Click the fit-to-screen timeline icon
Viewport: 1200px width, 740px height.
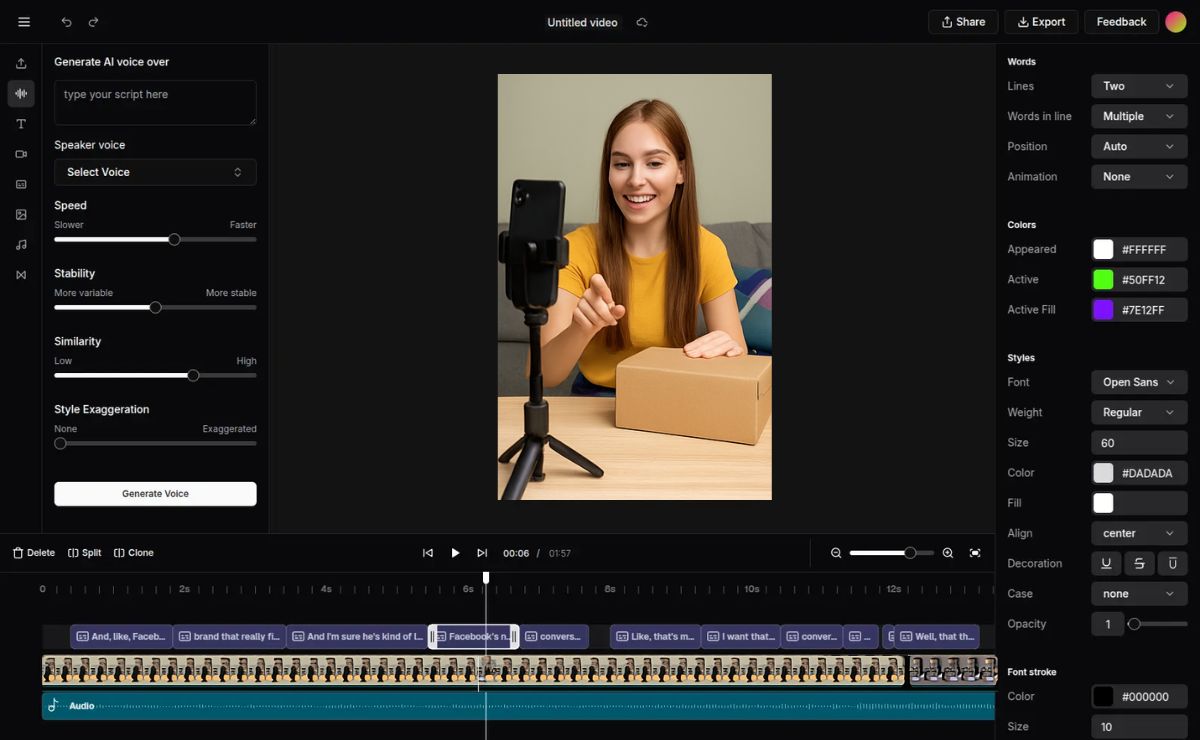pos(975,553)
